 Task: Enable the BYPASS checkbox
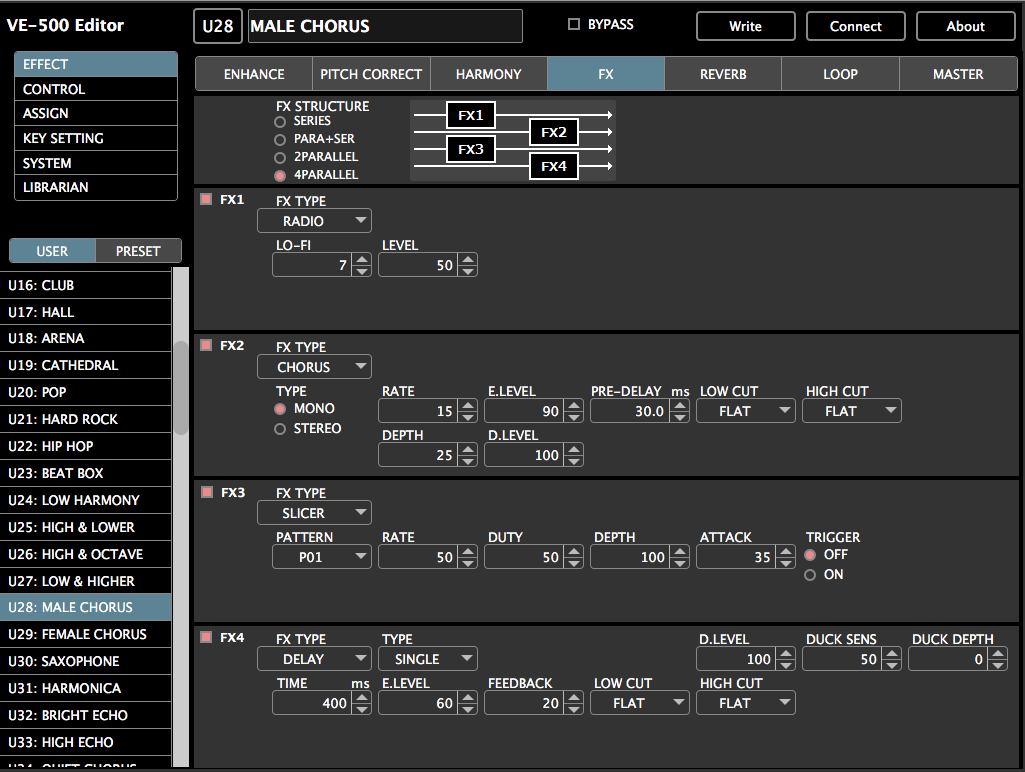click(573, 24)
